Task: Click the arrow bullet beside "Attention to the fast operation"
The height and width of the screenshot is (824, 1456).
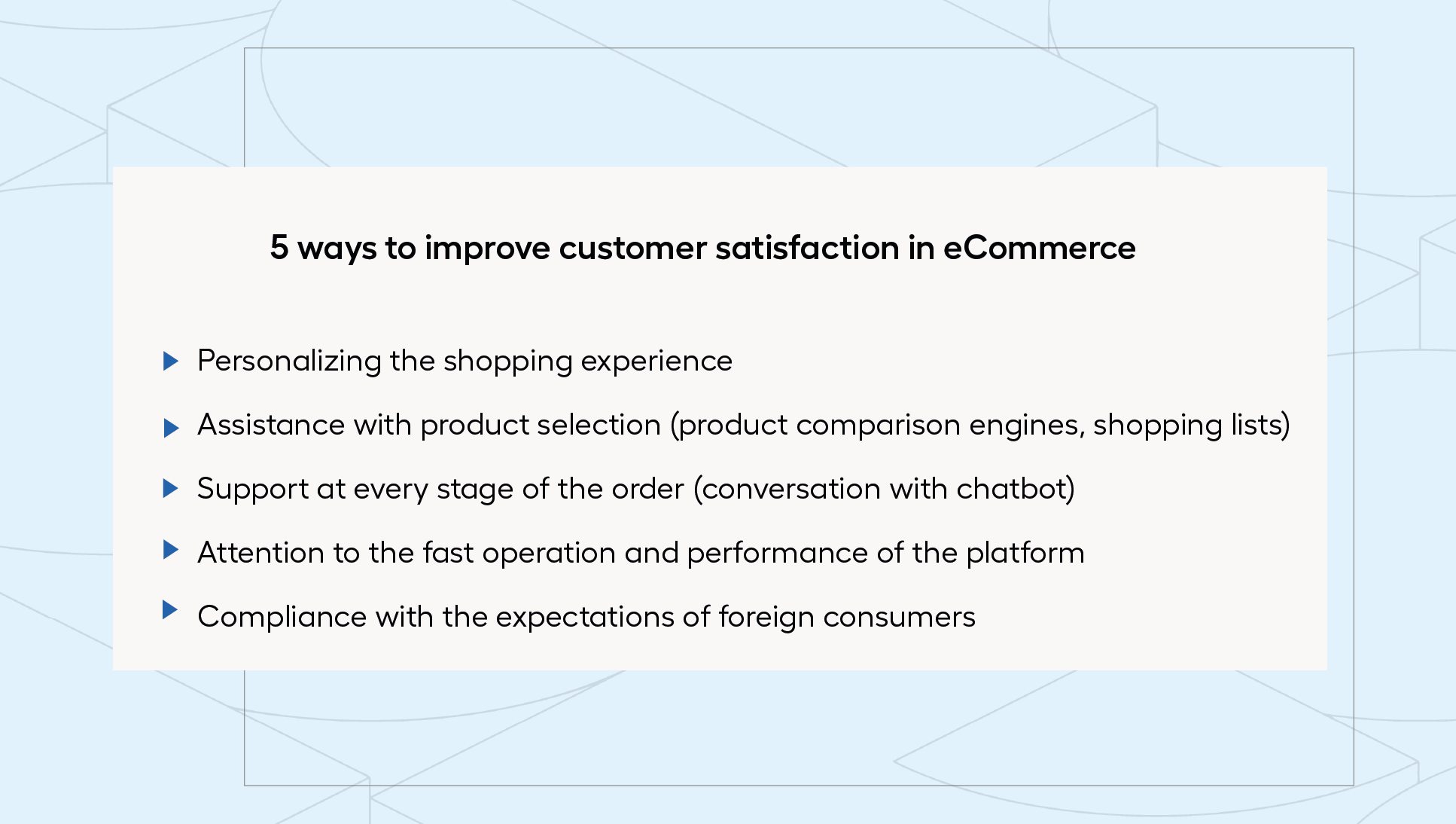Action: [171, 550]
